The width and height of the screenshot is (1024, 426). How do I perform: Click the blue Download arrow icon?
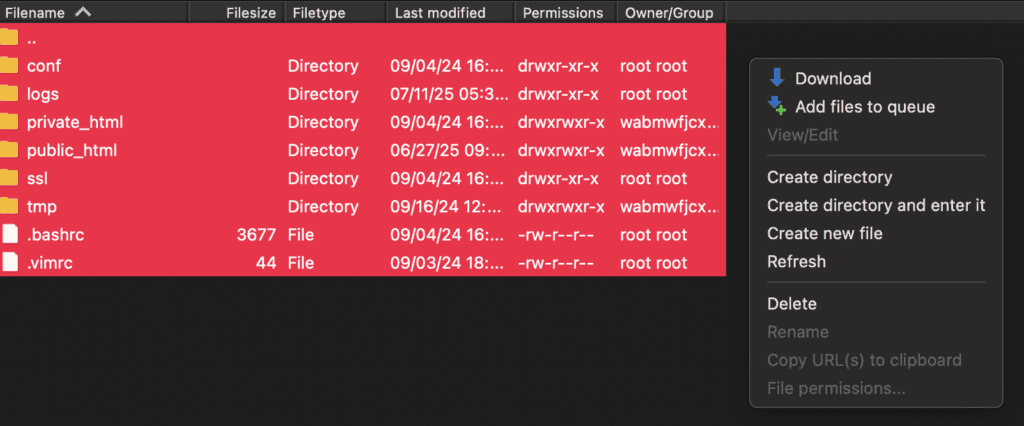point(776,78)
